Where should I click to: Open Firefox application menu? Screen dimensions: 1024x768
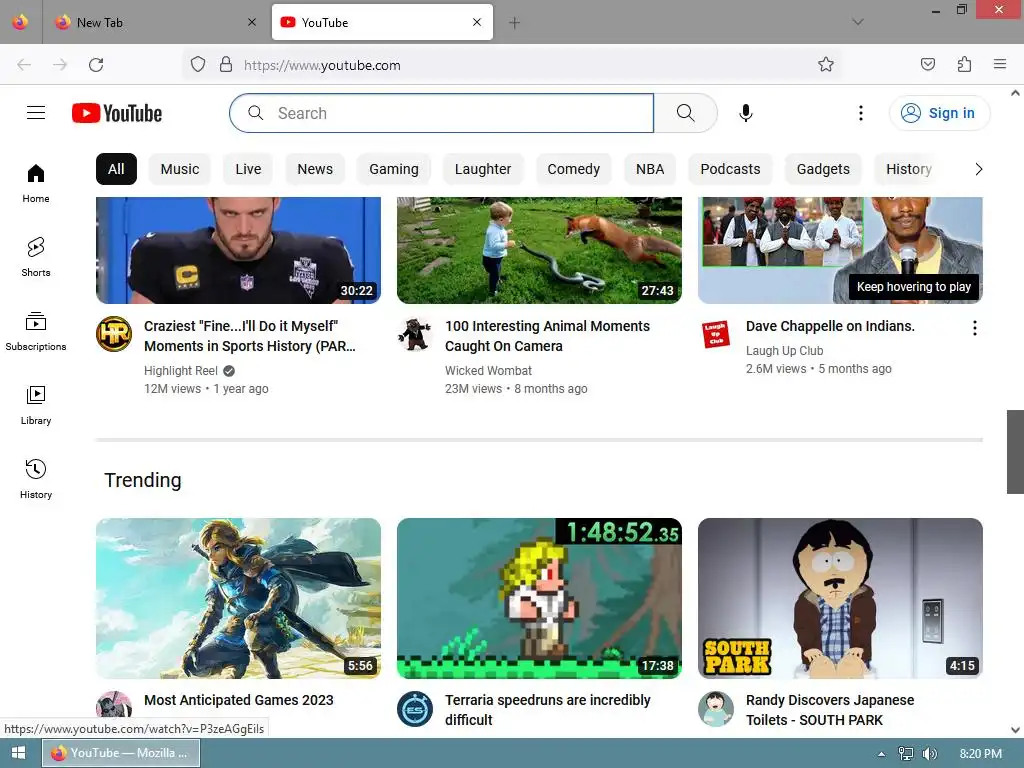pyautogui.click(x=1000, y=64)
